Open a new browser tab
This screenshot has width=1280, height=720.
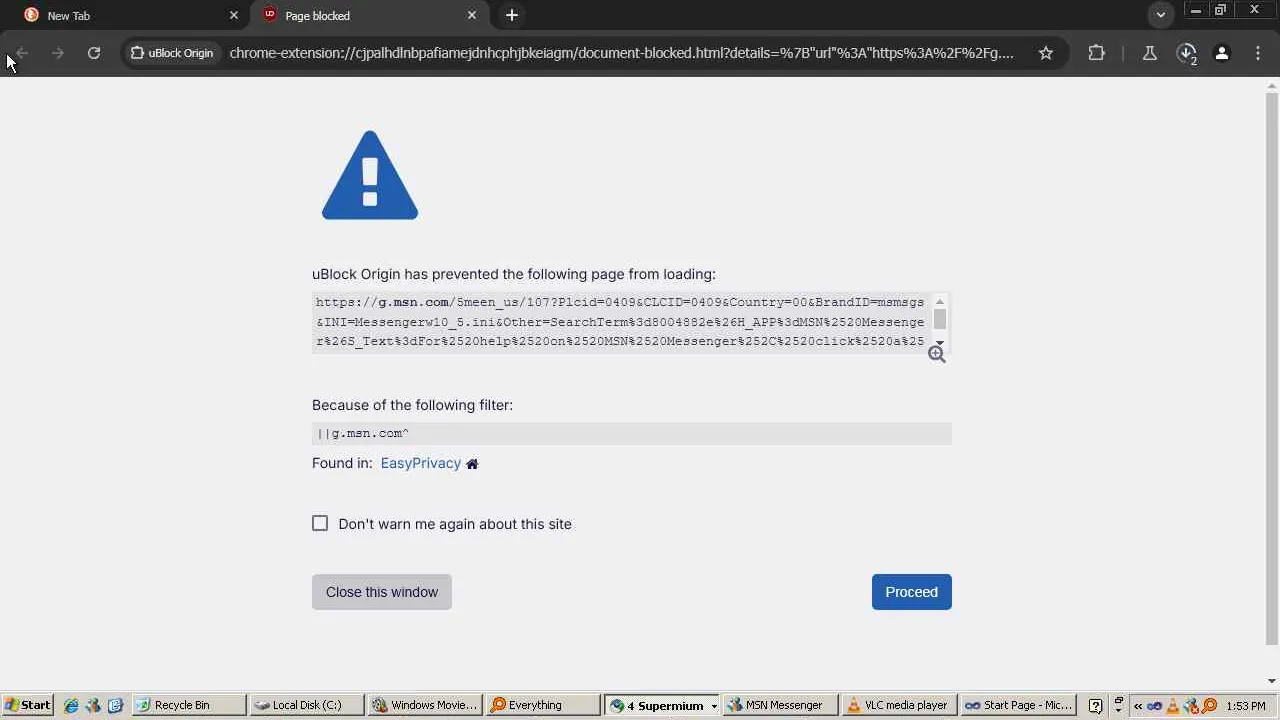(x=512, y=15)
